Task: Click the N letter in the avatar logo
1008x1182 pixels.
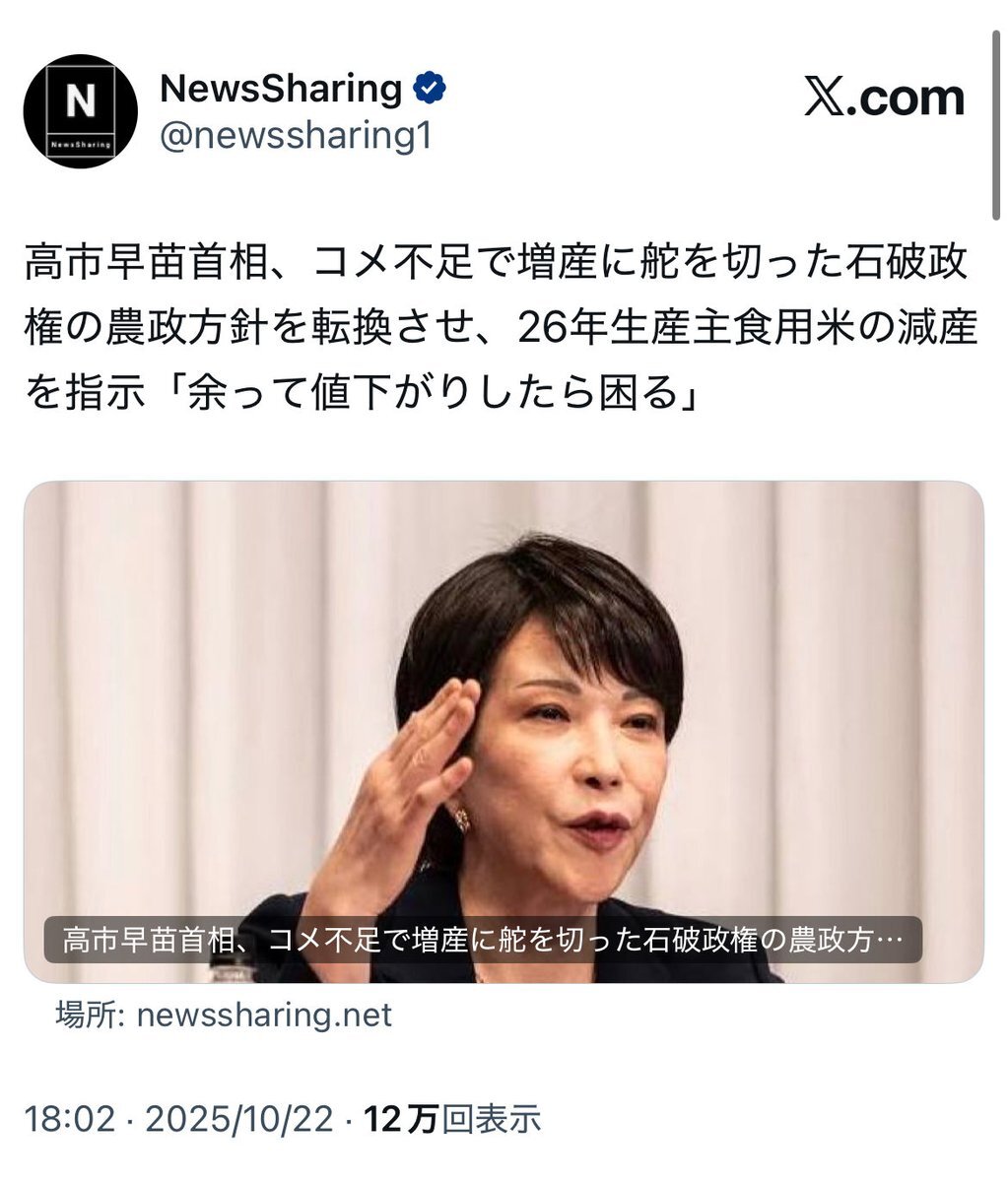Action: point(81,101)
